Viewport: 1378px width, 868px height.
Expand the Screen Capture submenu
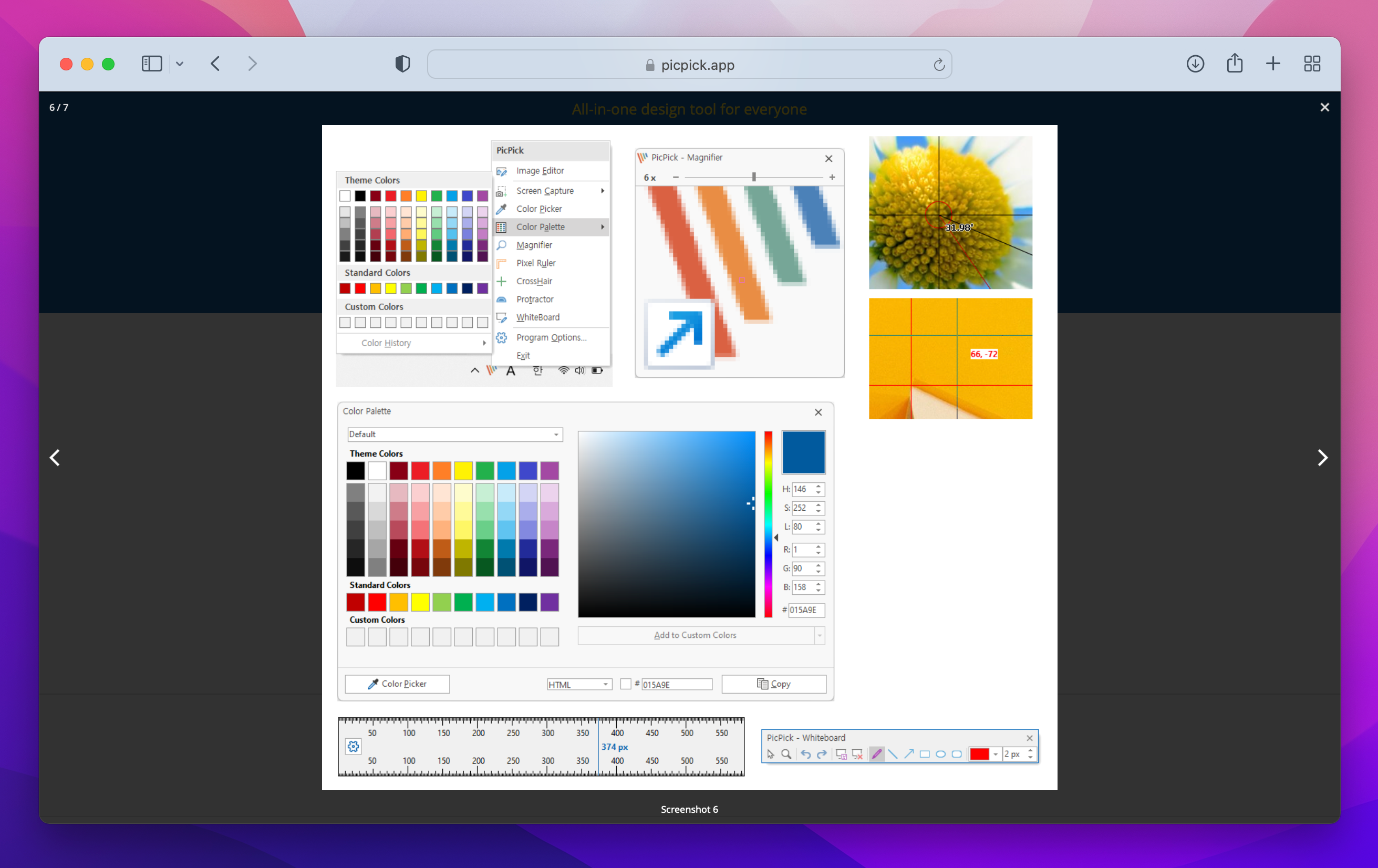pos(545,191)
